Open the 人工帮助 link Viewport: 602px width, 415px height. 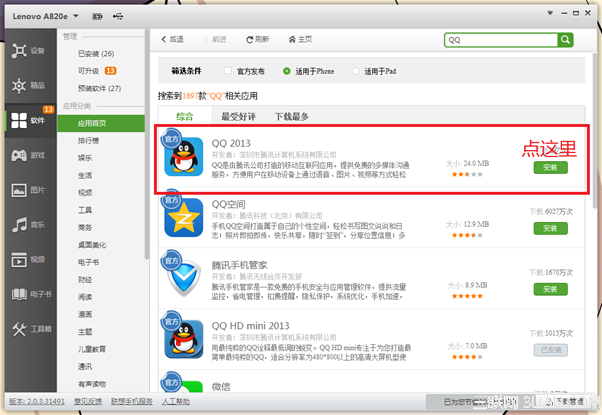click(x=176, y=402)
